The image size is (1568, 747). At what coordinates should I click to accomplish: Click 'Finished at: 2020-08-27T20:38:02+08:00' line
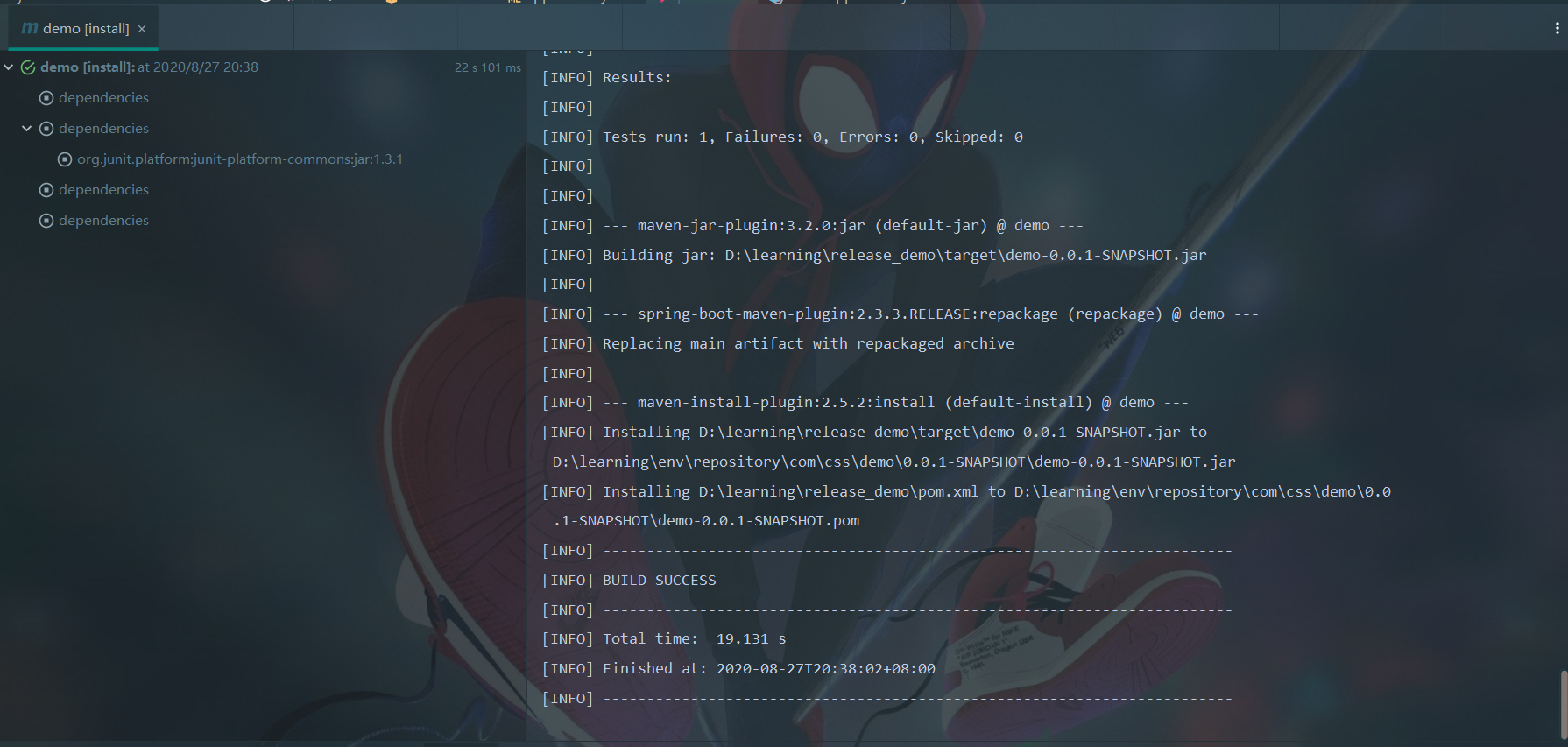738,669
